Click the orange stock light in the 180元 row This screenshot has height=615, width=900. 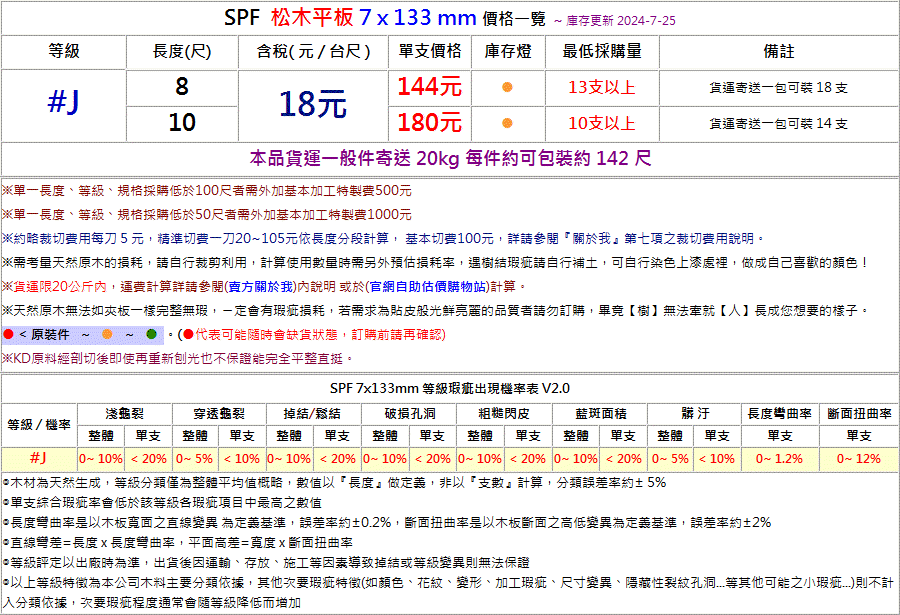click(507, 123)
